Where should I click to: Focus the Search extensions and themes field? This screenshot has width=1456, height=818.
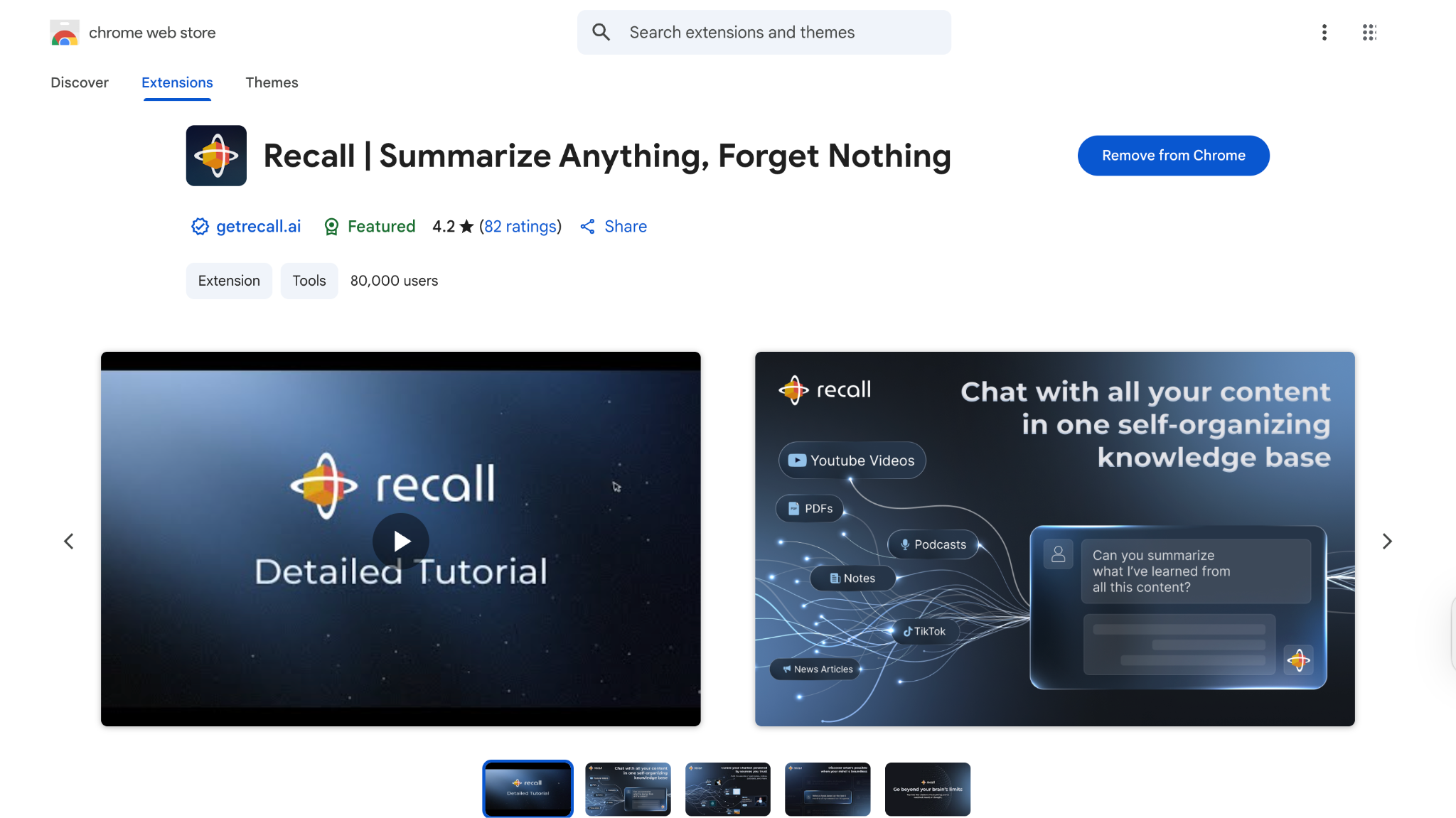pos(764,32)
